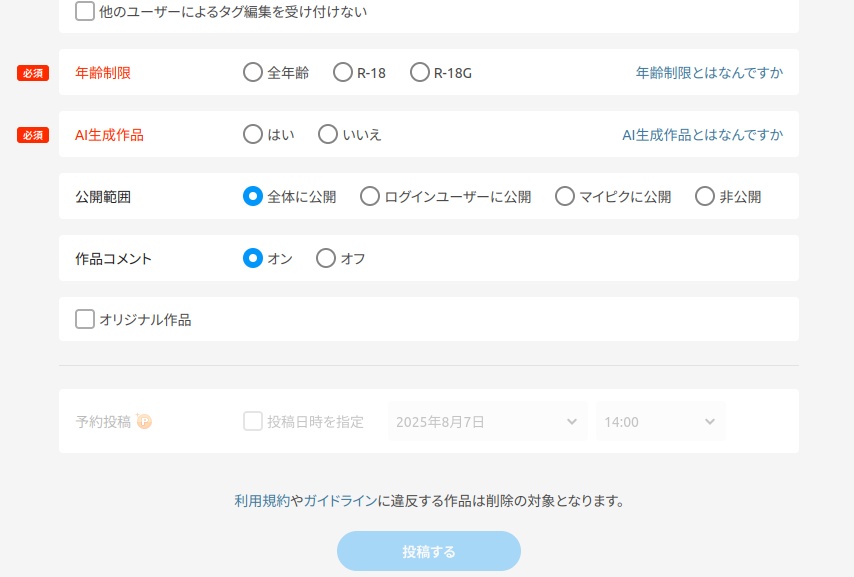The image size is (854, 577).
Task: Select the R-18 radio option
Action: tap(343, 73)
